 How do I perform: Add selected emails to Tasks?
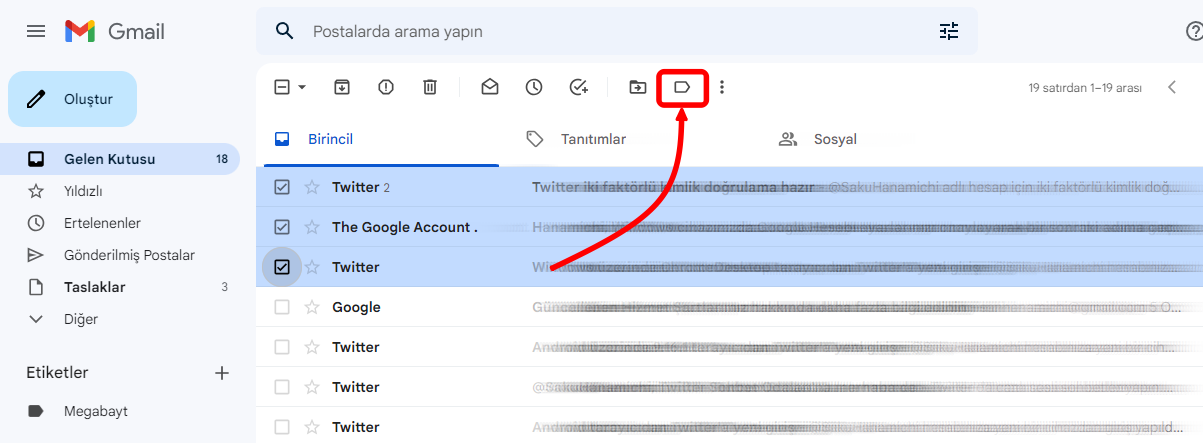[x=578, y=87]
